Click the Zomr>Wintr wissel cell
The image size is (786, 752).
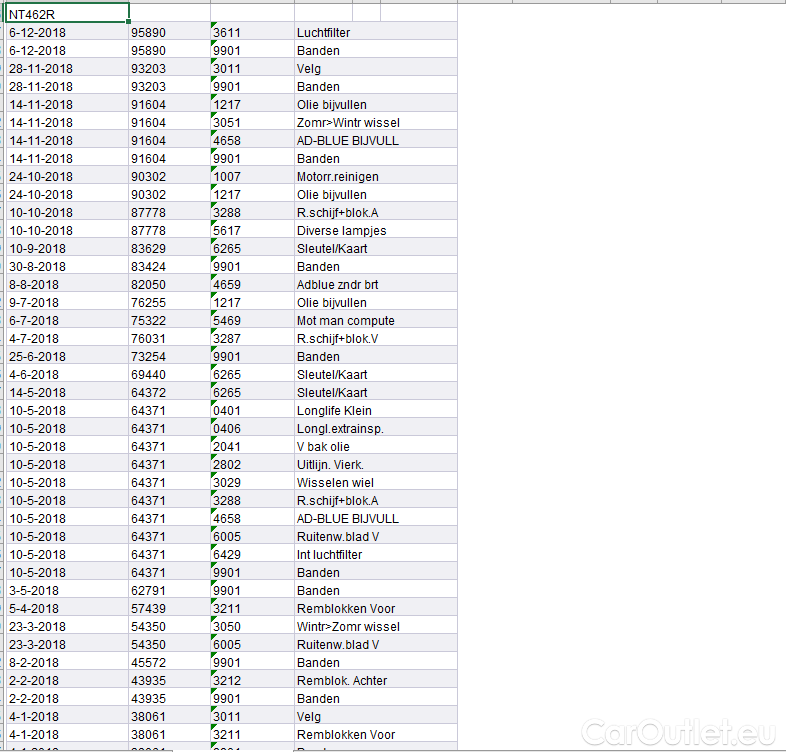point(348,122)
